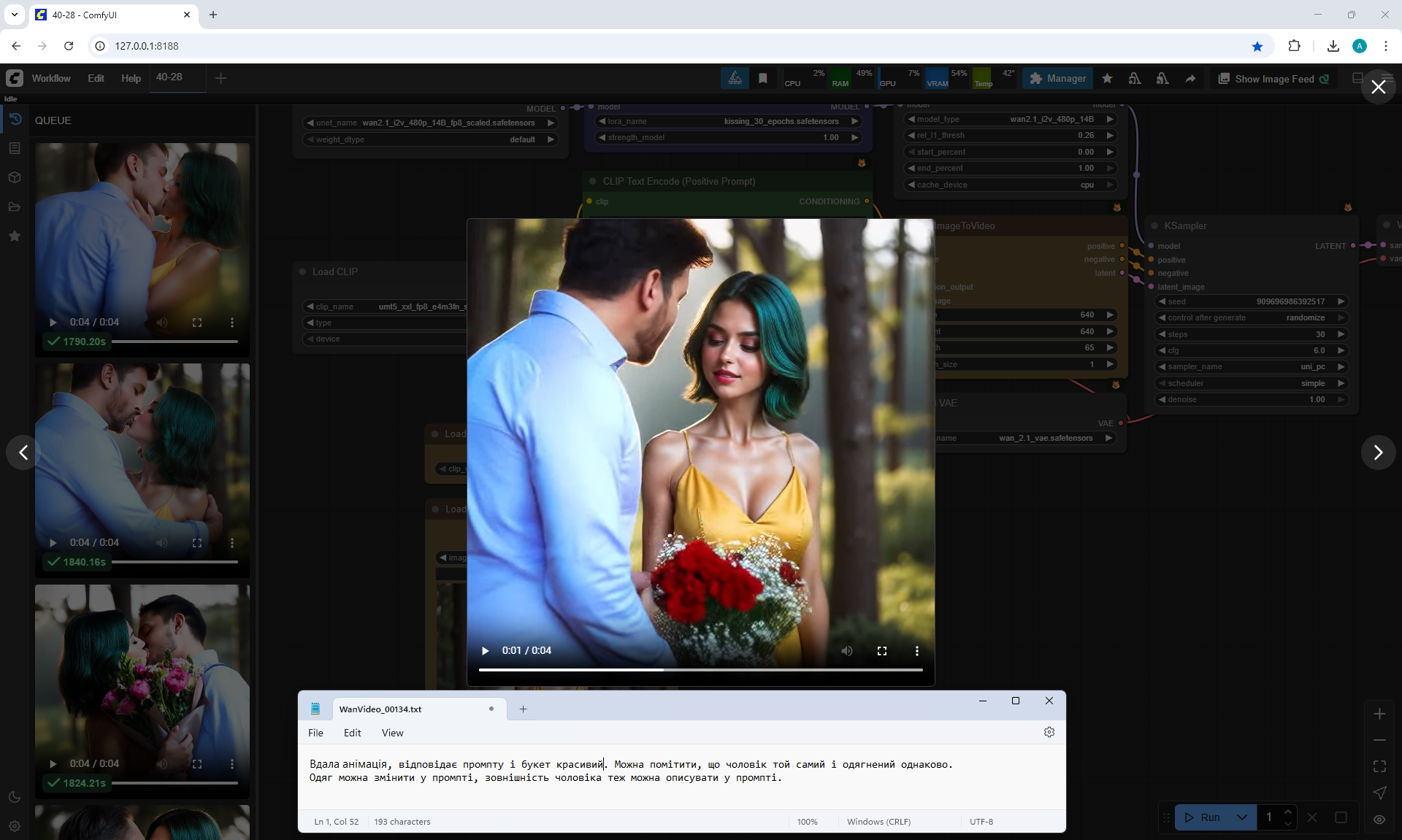
Task: Expand the Run button dropdown arrow
Action: tap(1241, 817)
